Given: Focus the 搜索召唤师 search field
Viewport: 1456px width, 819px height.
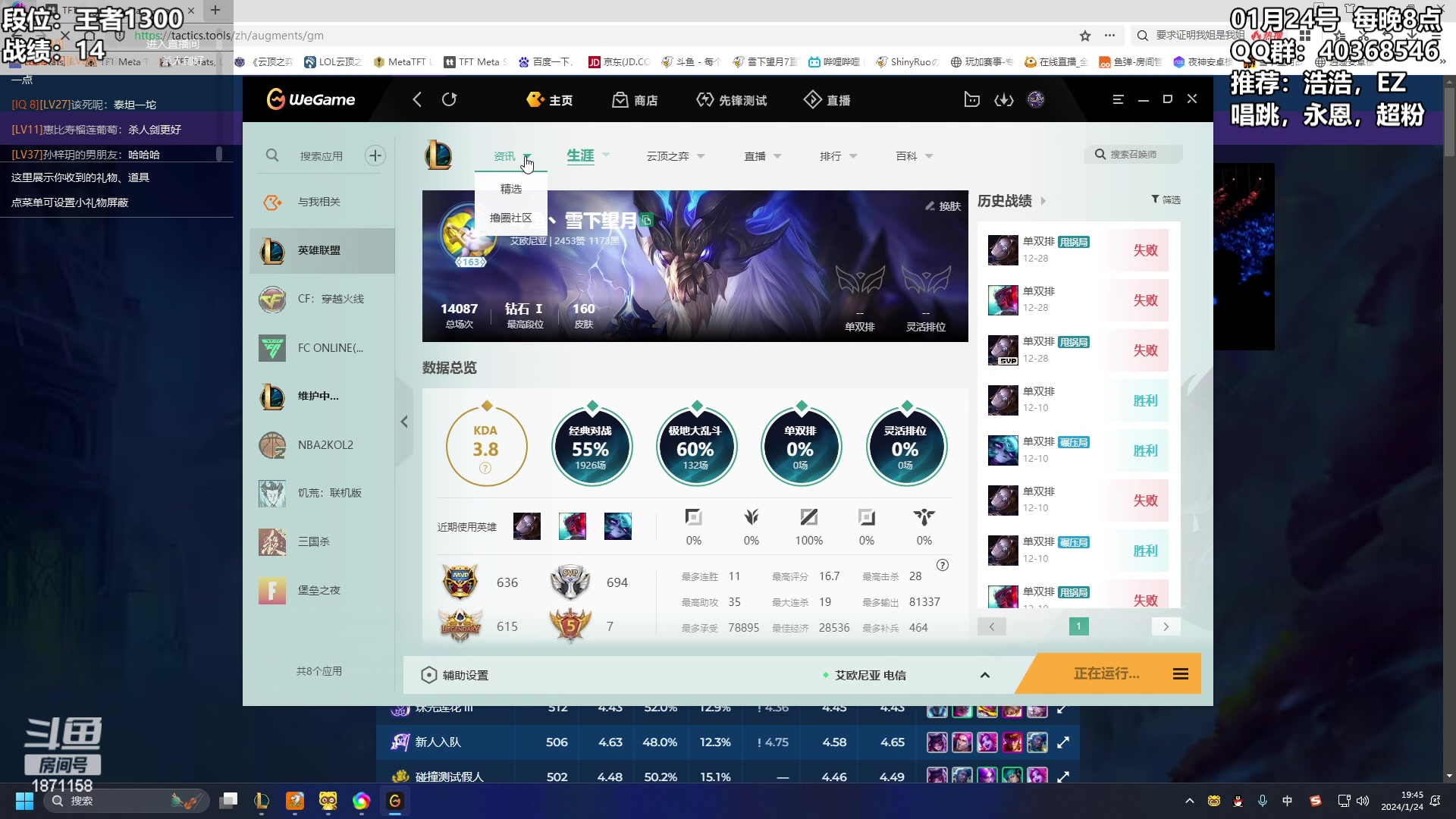Looking at the screenshot, I should (1134, 154).
